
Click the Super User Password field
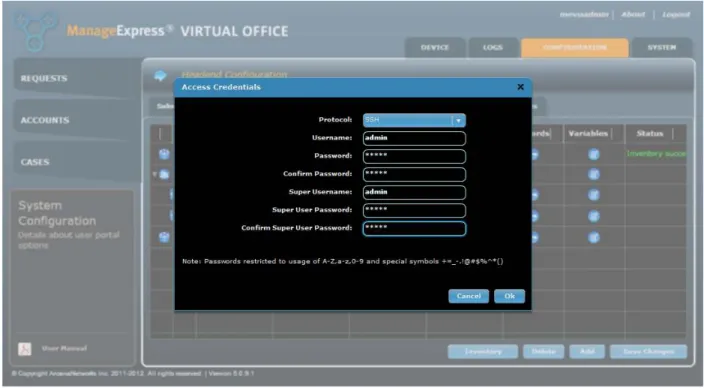tap(414, 210)
